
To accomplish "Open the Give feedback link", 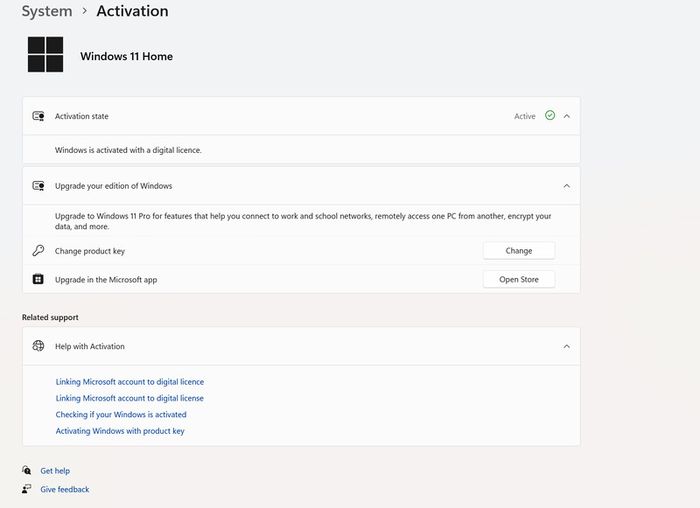I will (65, 490).
